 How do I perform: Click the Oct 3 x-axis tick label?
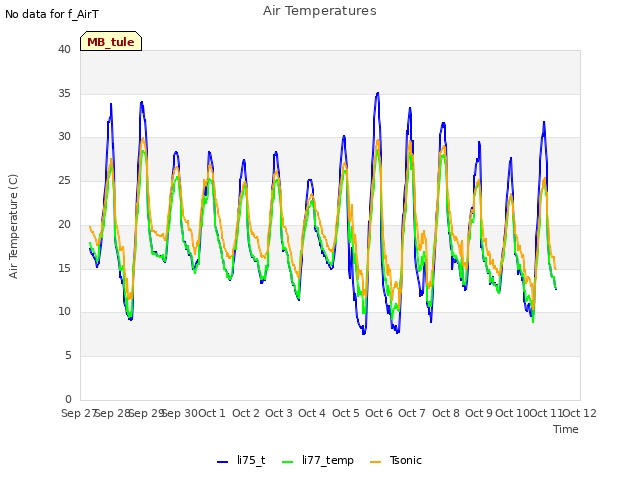[279, 413]
